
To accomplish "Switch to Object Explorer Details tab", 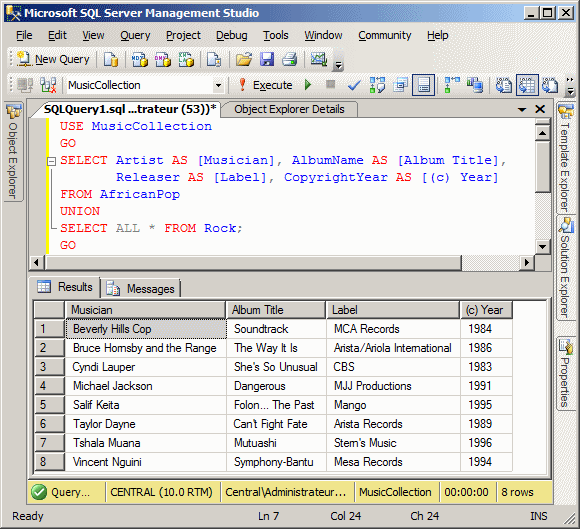I will 289,109.
